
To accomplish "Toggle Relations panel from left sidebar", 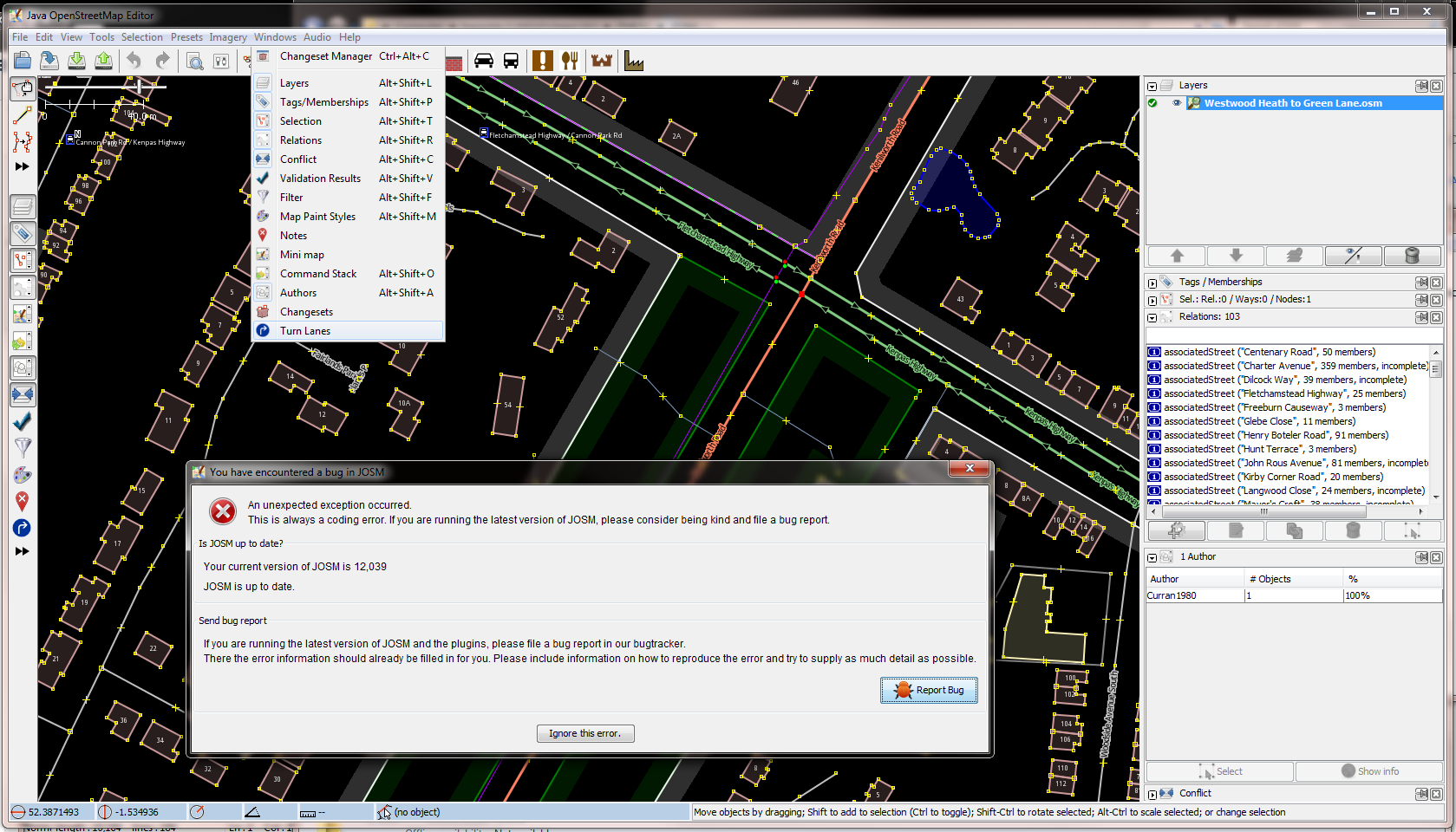I will (23, 287).
